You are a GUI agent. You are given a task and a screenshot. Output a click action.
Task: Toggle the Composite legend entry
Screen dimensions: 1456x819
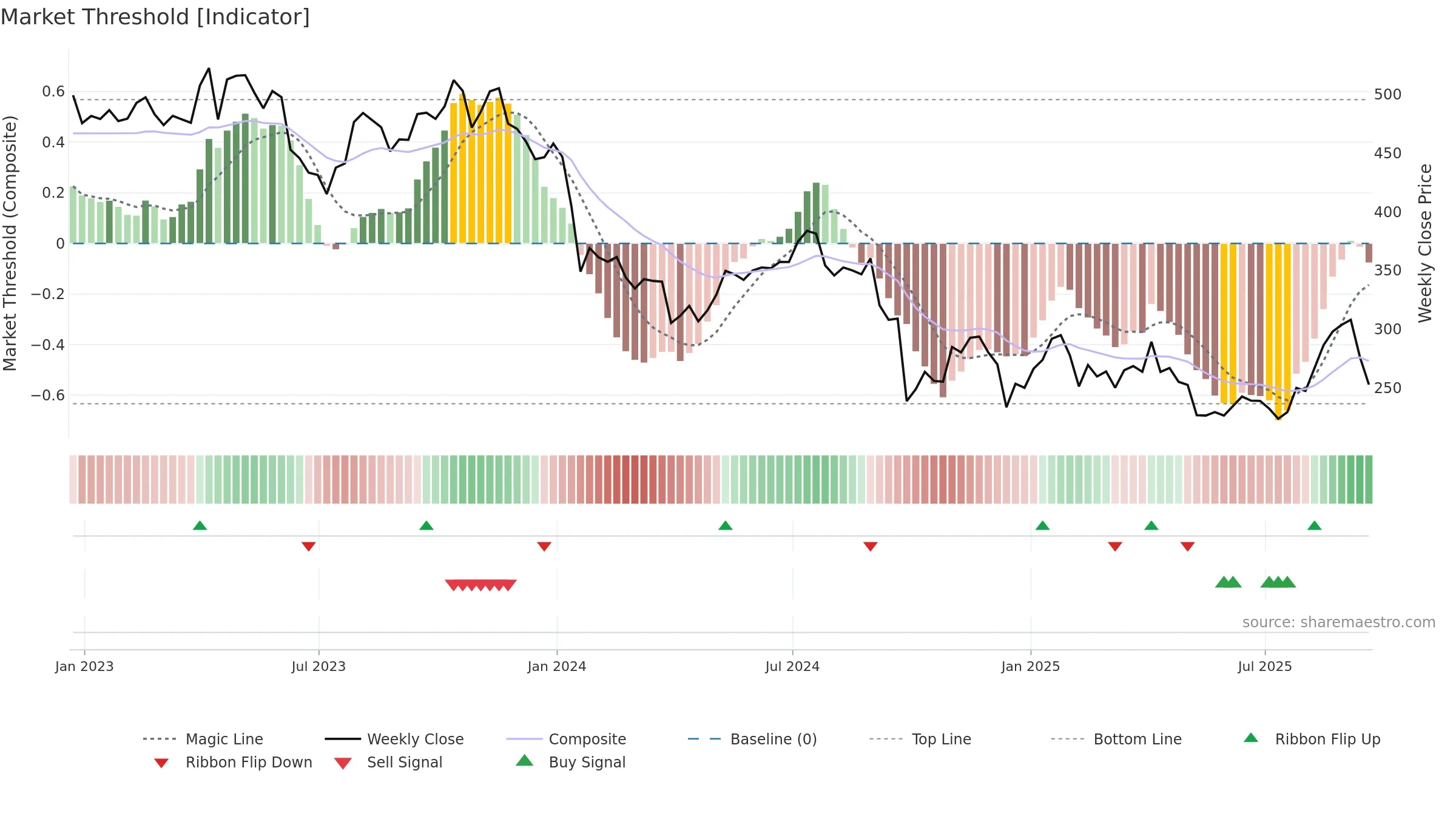566,739
